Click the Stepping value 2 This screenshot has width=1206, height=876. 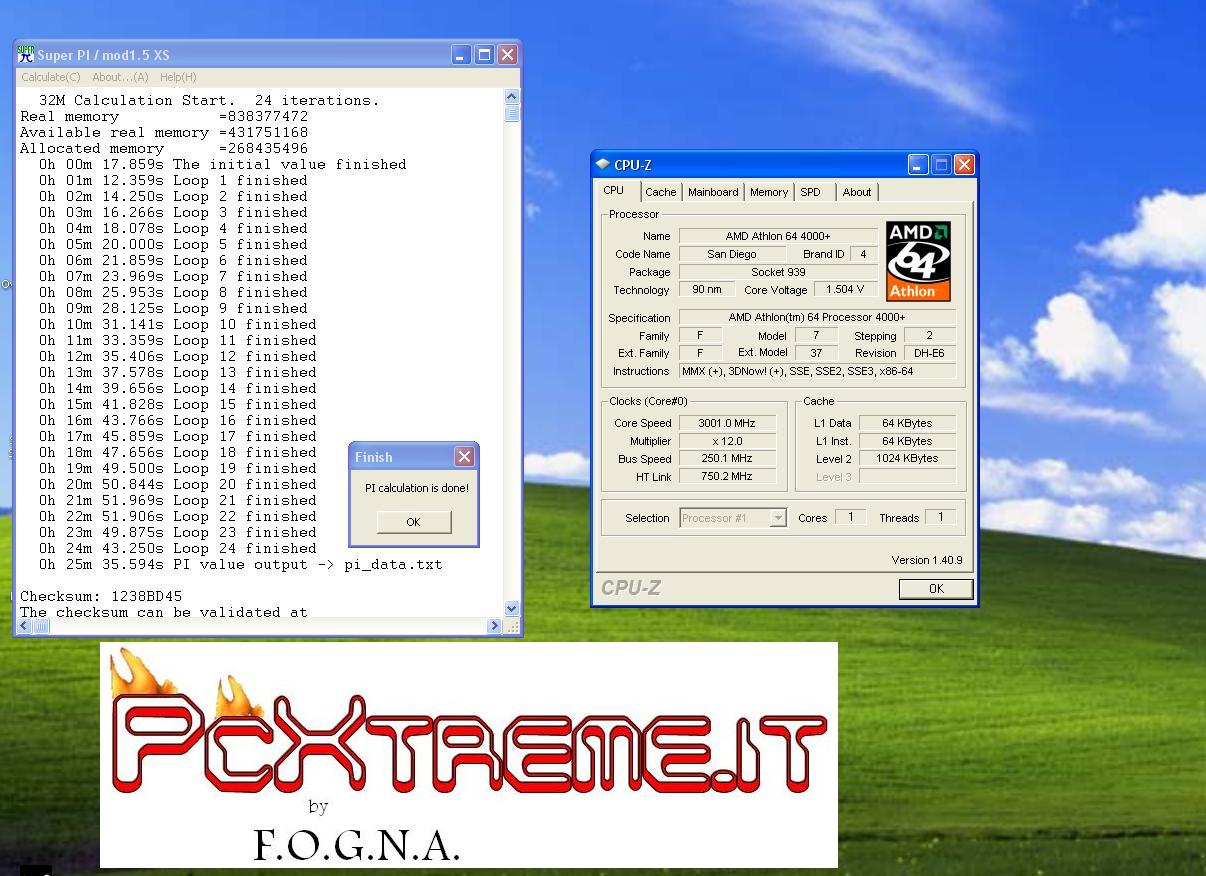point(929,335)
